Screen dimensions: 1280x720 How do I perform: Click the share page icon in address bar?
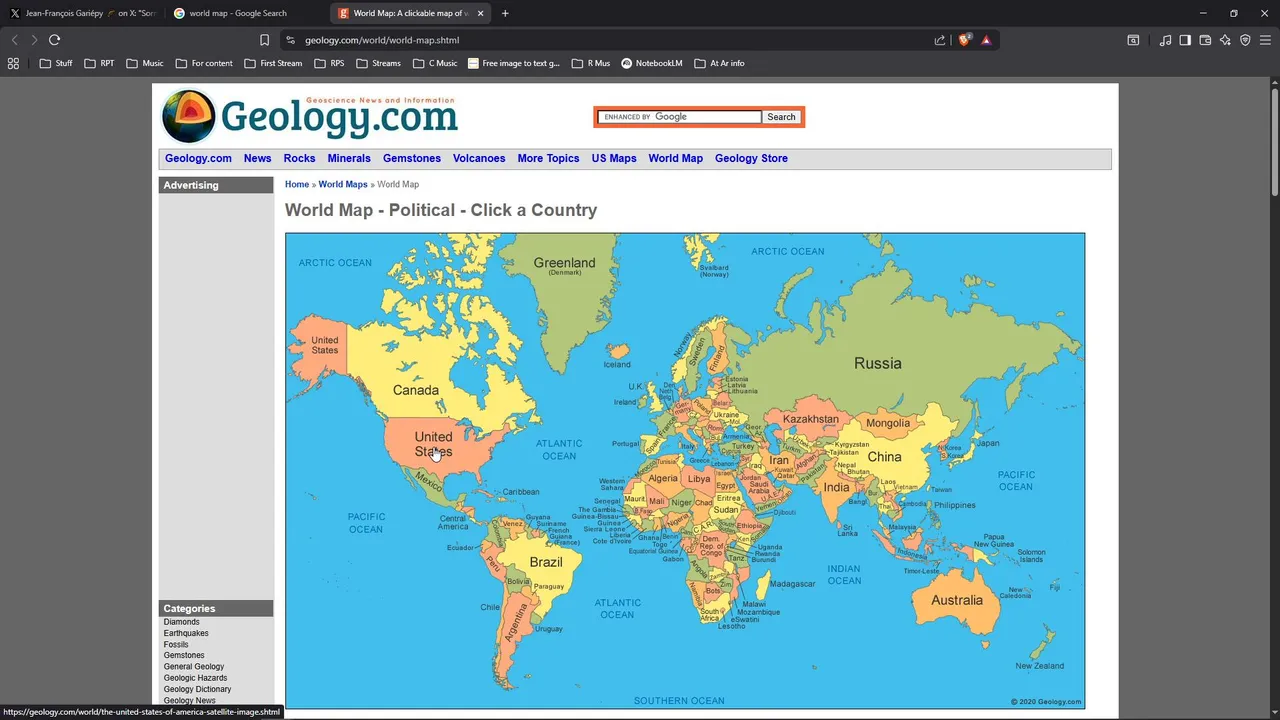pyautogui.click(x=940, y=40)
